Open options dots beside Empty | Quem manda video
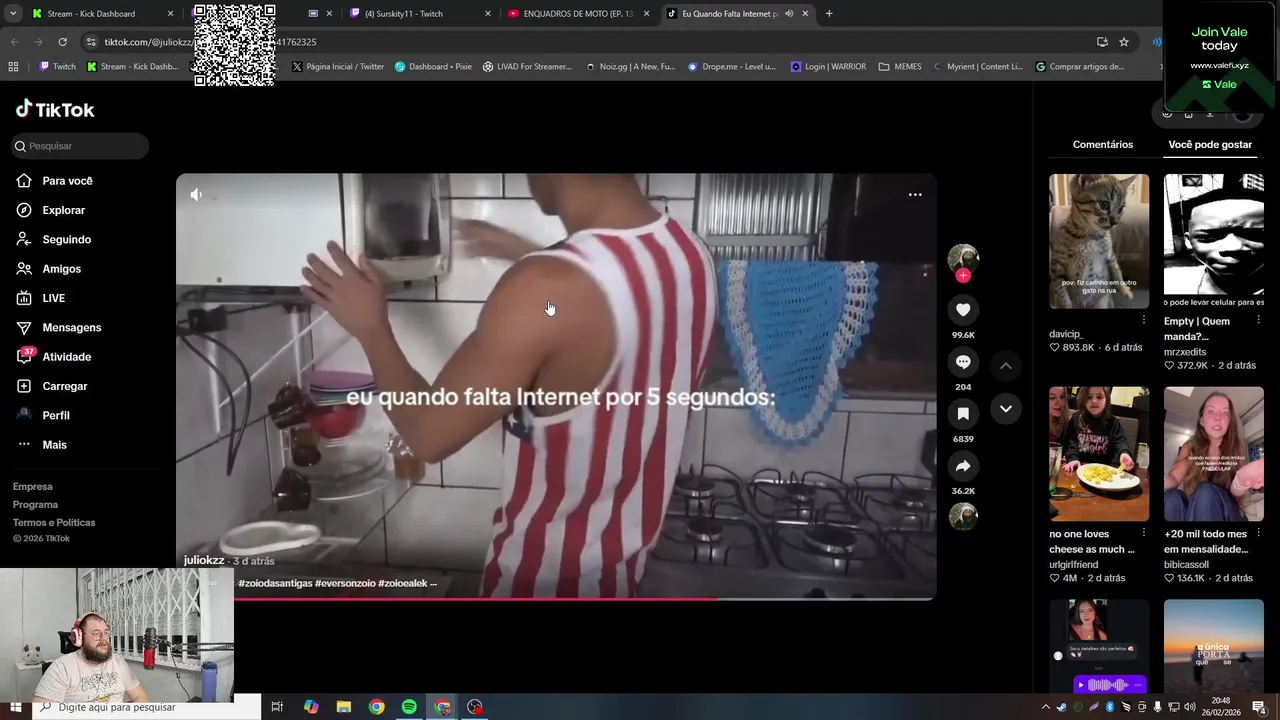This screenshot has height=720, width=1280. tap(1258, 320)
